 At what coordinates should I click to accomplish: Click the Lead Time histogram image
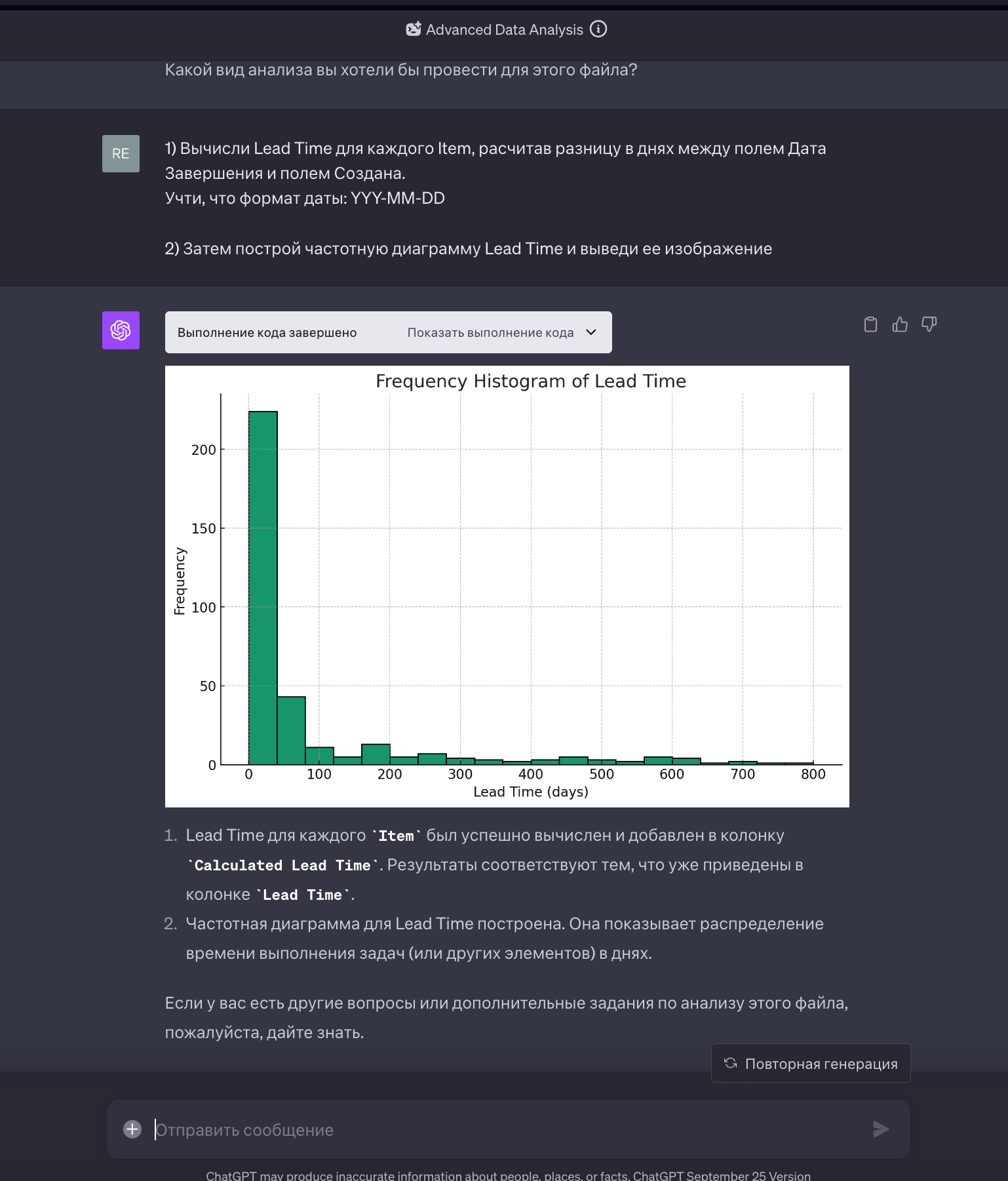[507, 587]
